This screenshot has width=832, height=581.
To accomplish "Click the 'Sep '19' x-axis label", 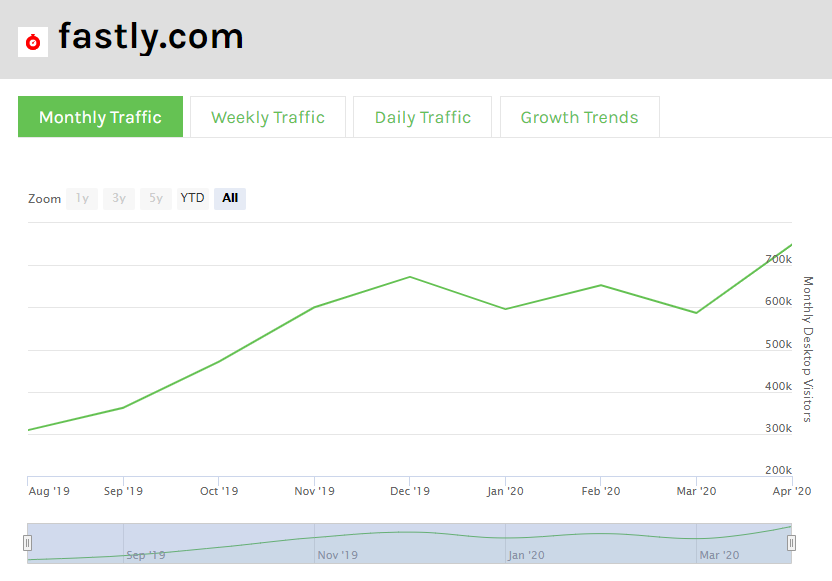I will (x=123, y=491).
